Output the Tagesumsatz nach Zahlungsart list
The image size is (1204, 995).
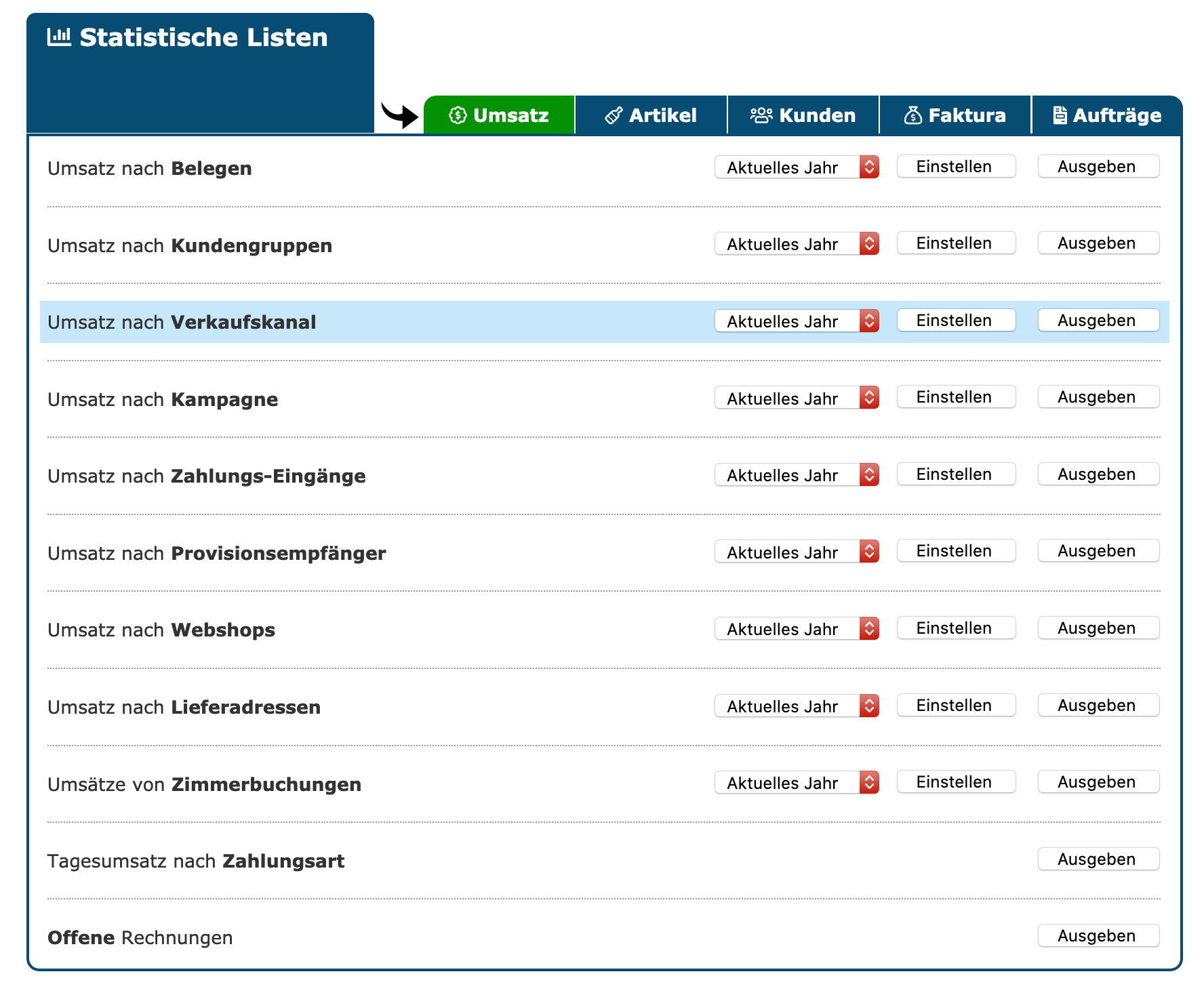click(1098, 859)
